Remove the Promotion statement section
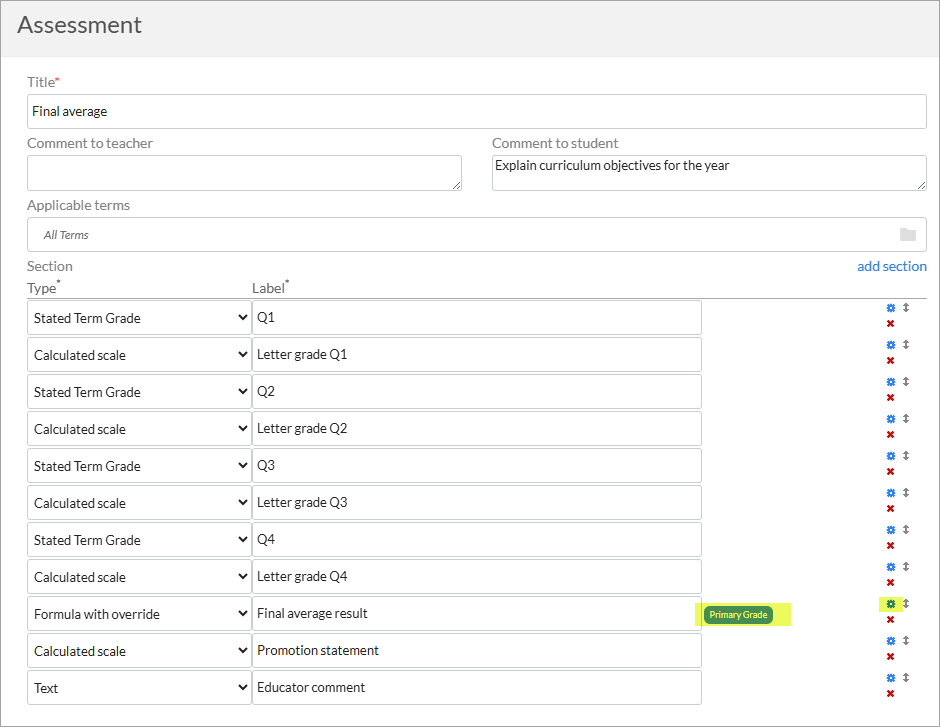The width and height of the screenshot is (940, 727). coord(890,657)
